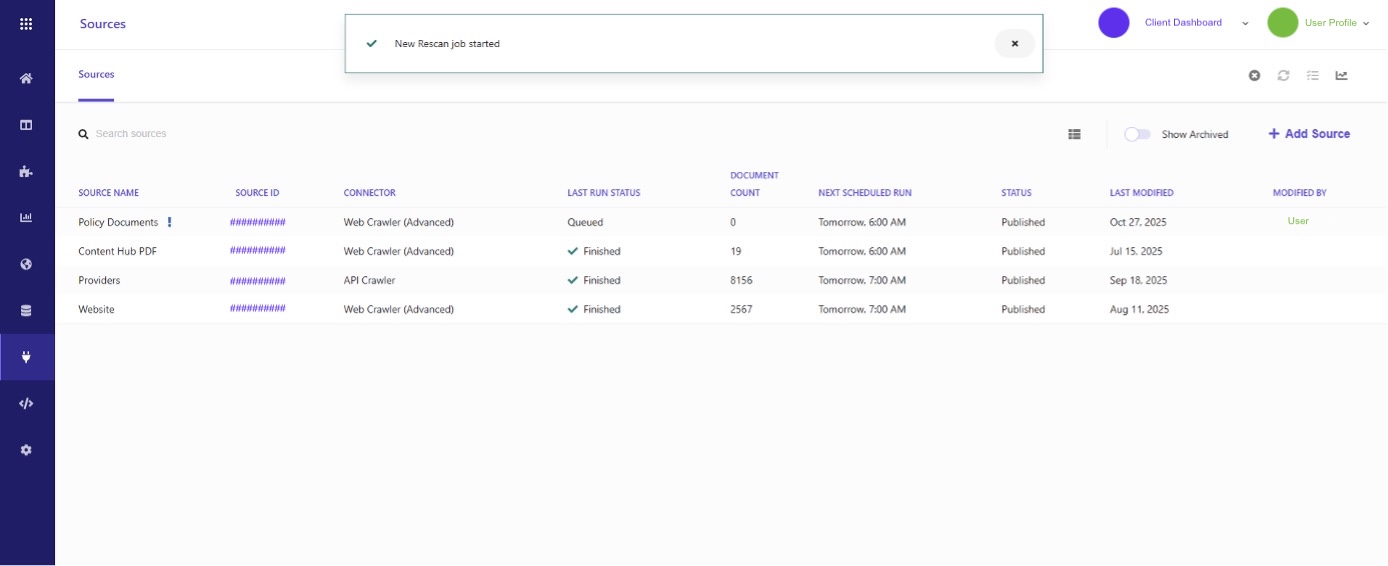Open the settings gear sidebar icon
Image resolution: width=1388 pixels, height=566 pixels.
[x=26, y=450]
